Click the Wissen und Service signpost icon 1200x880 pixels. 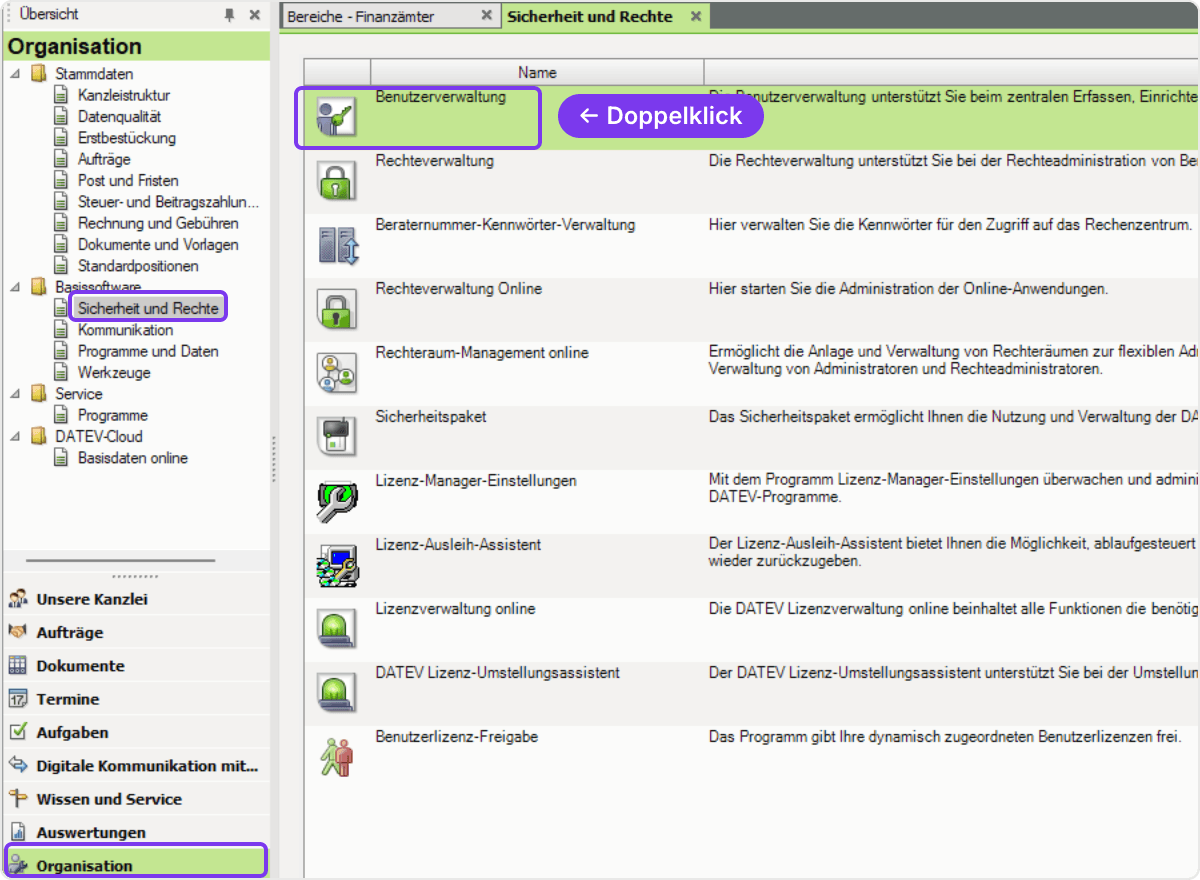pos(18,798)
